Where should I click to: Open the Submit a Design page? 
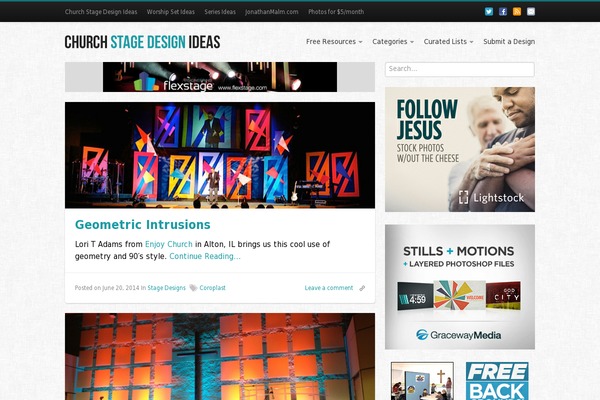point(509,41)
